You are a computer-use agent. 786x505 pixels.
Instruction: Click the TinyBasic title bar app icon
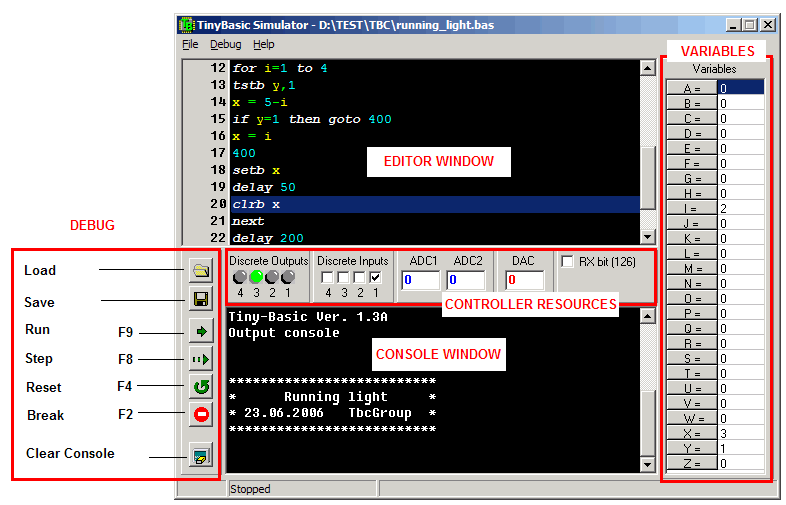[x=186, y=24]
